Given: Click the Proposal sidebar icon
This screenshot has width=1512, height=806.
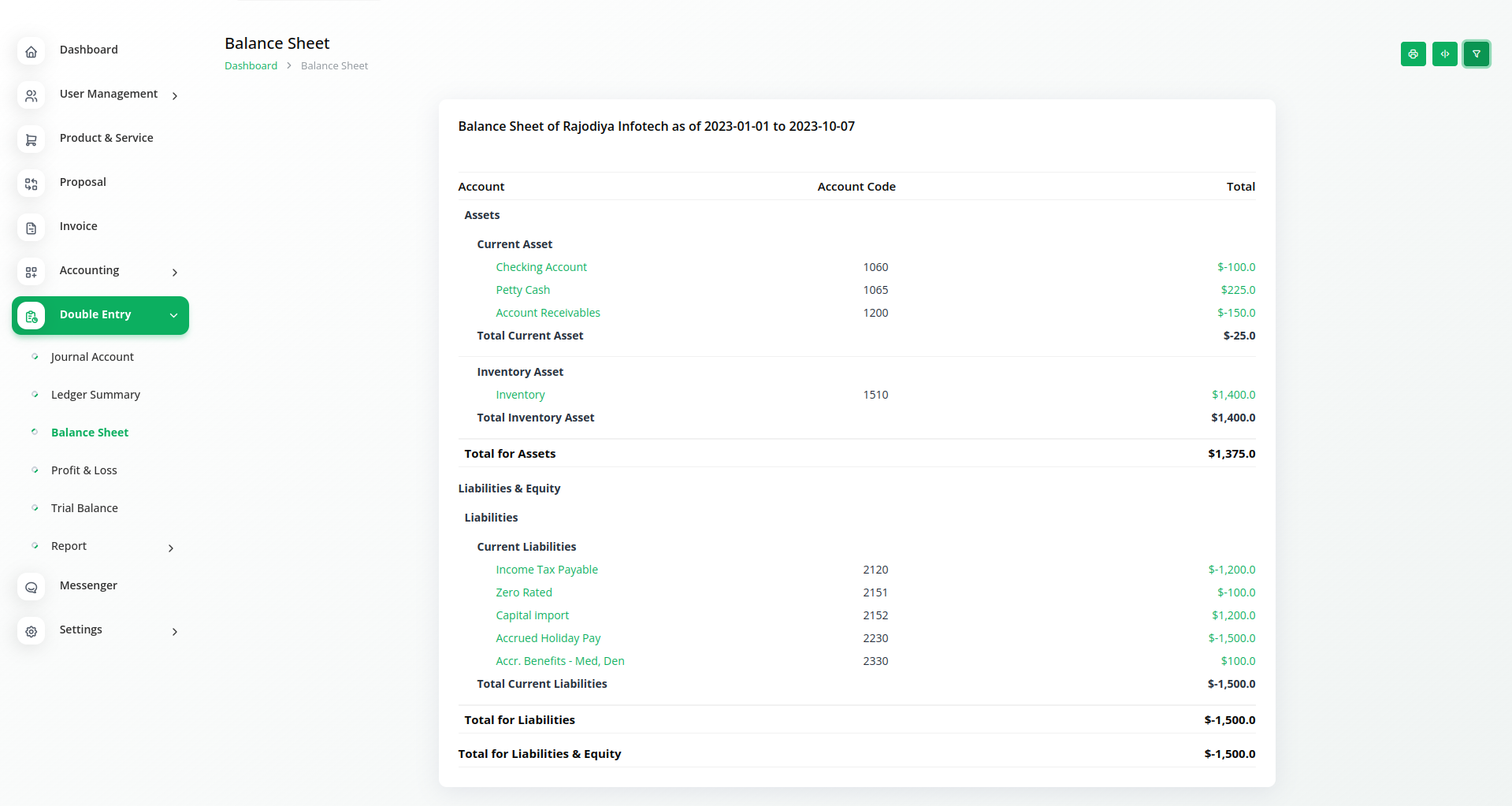Looking at the screenshot, I should pyautogui.click(x=32, y=184).
